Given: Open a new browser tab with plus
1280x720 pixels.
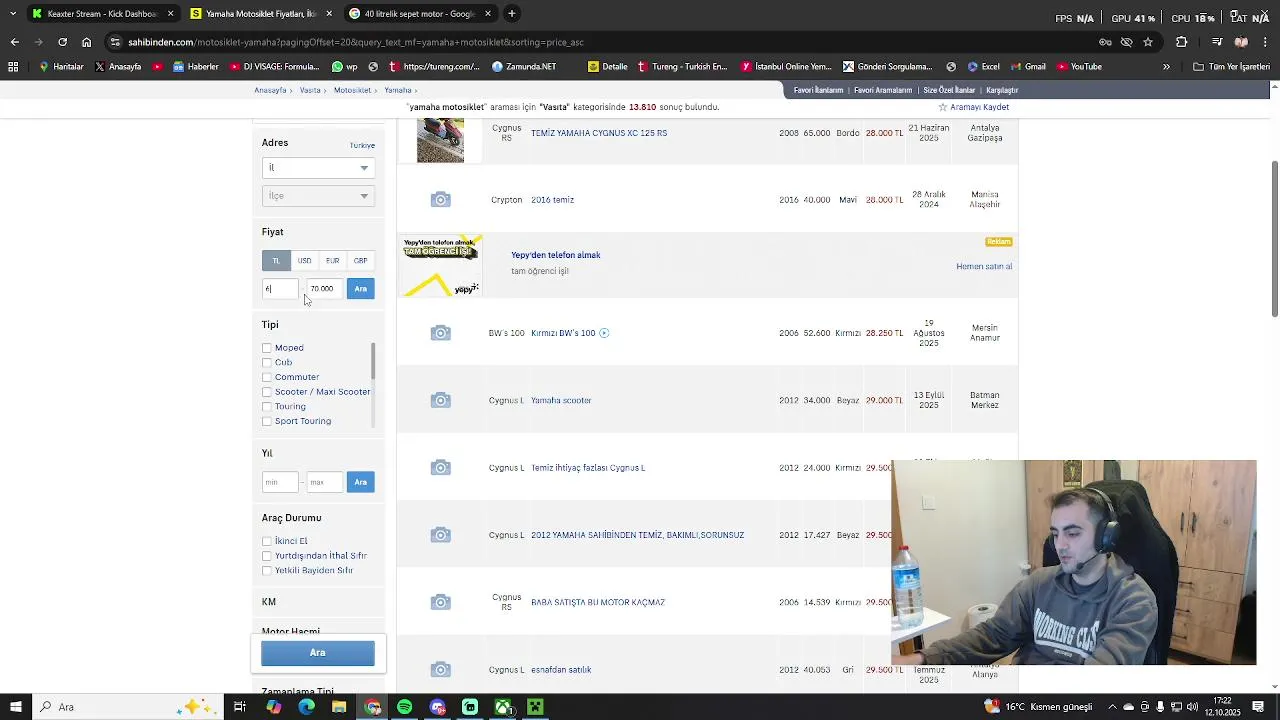Looking at the screenshot, I should [511, 14].
